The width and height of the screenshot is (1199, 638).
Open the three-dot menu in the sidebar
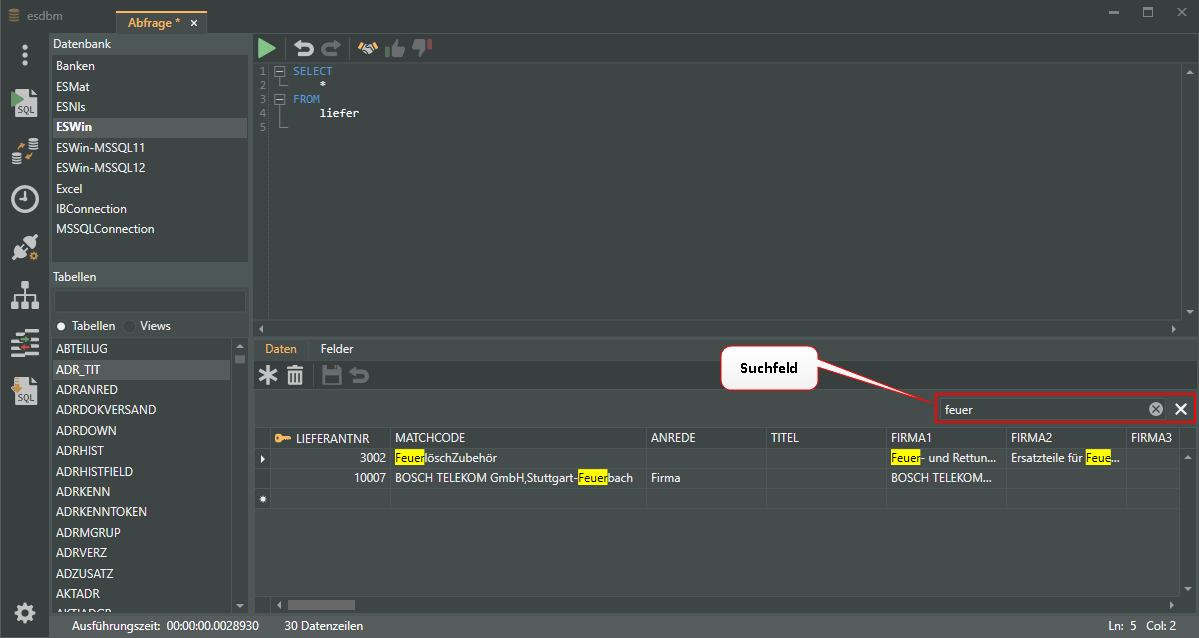click(25, 55)
